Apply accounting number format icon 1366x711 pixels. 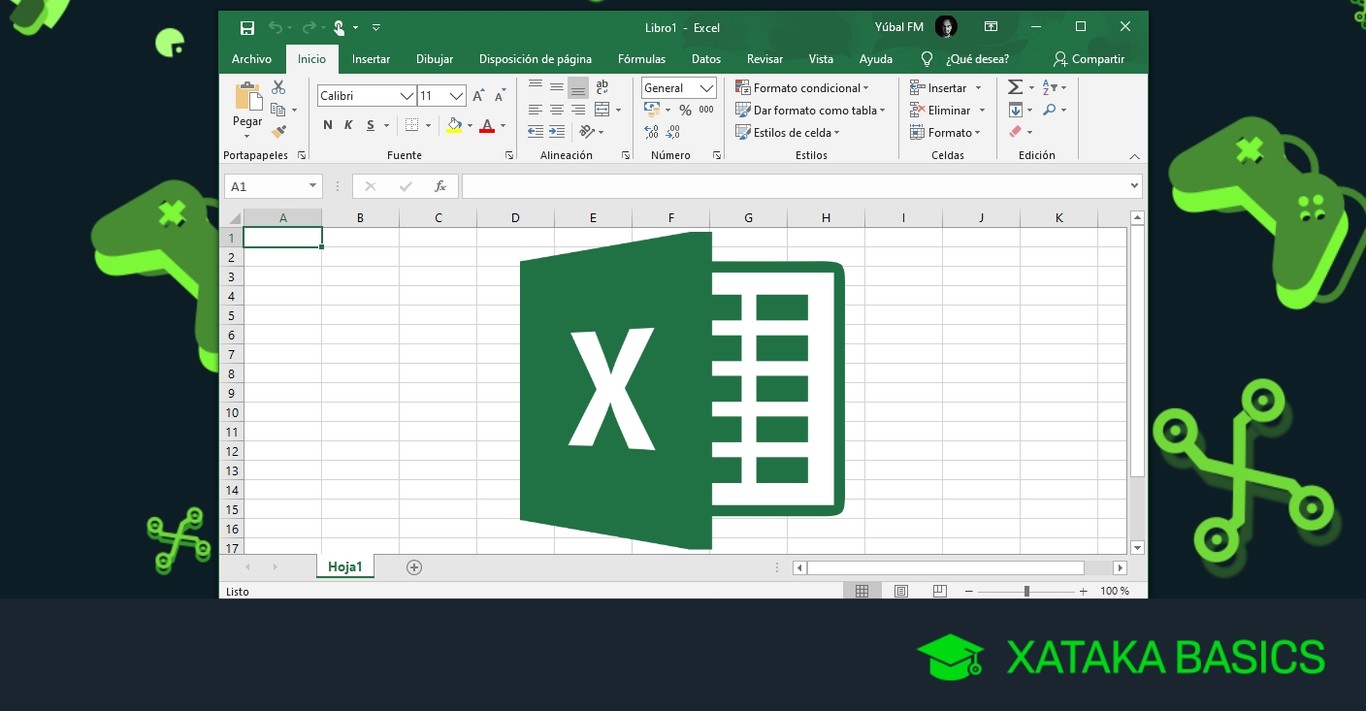[x=652, y=110]
